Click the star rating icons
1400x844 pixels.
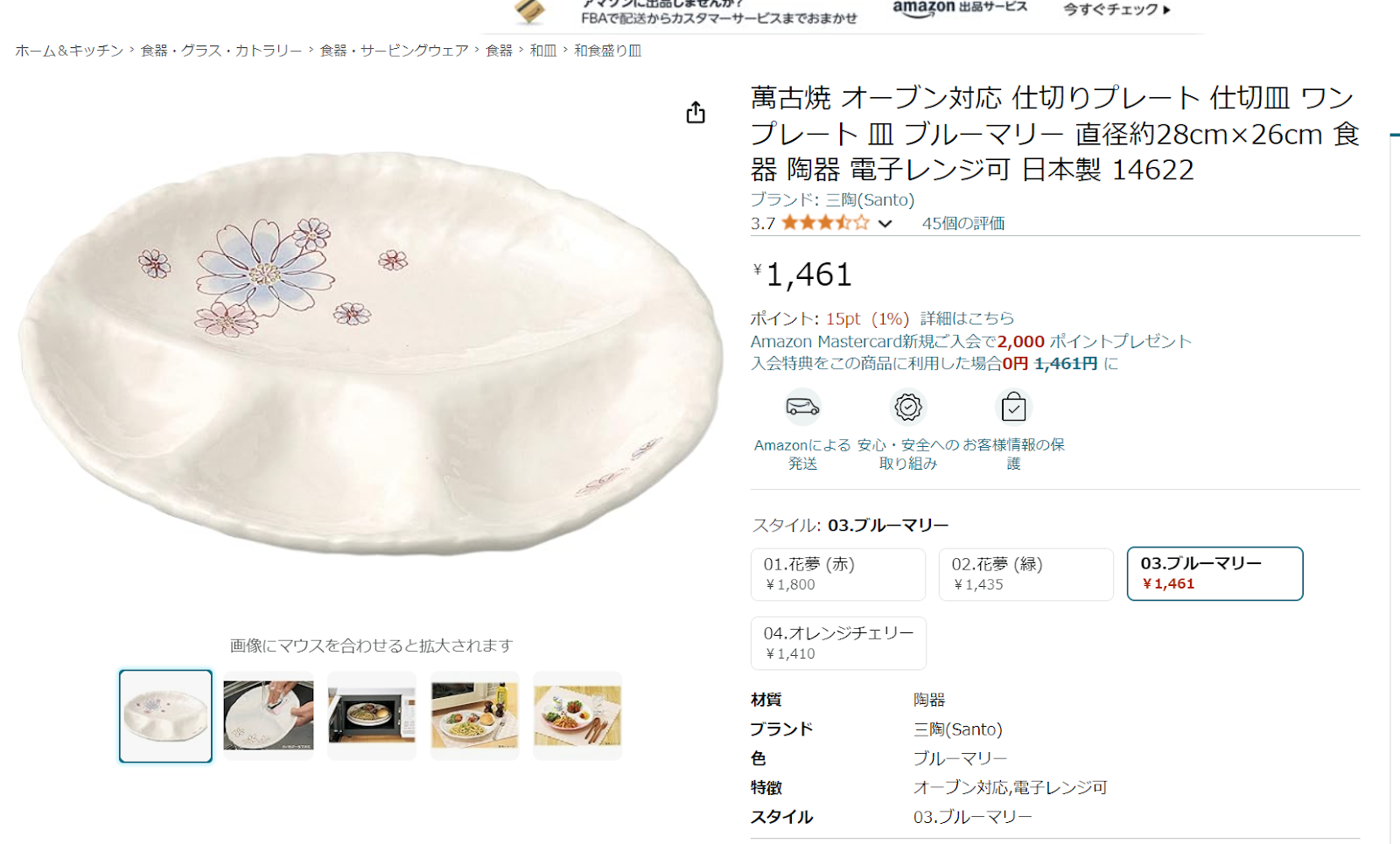[x=825, y=223]
